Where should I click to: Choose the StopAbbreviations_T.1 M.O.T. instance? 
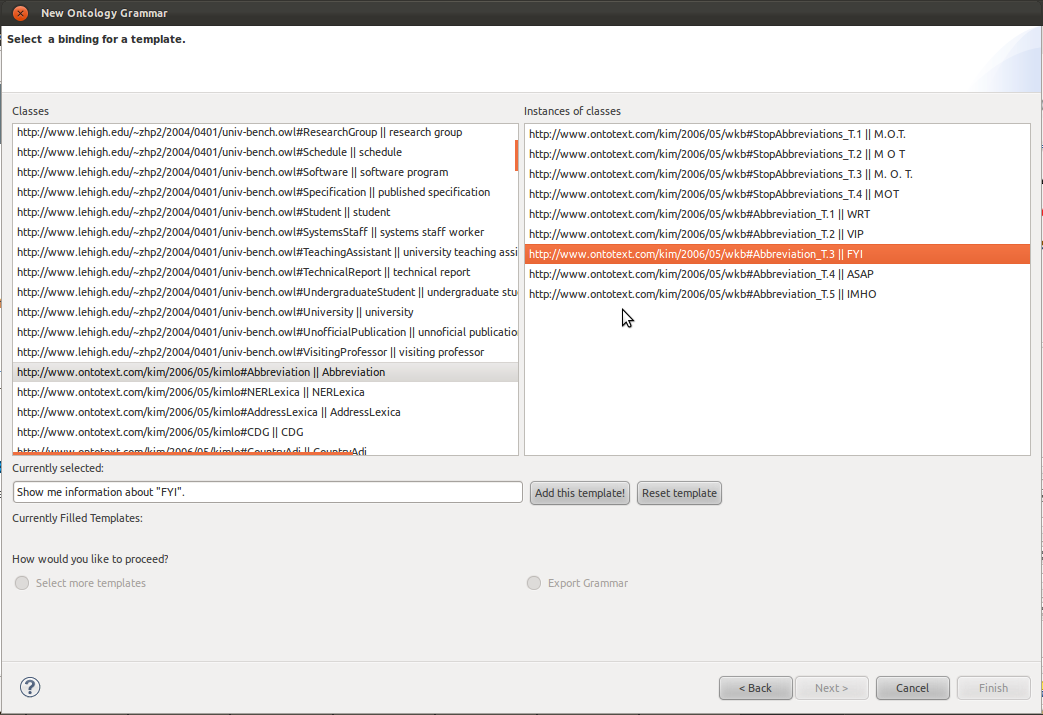pyautogui.click(x=717, y=134)
